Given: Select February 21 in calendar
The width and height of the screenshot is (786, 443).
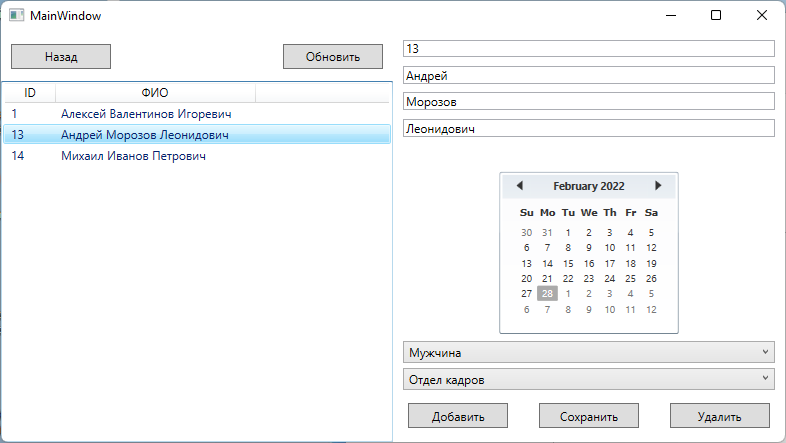Looking at the screenshot, I should 547,279.
